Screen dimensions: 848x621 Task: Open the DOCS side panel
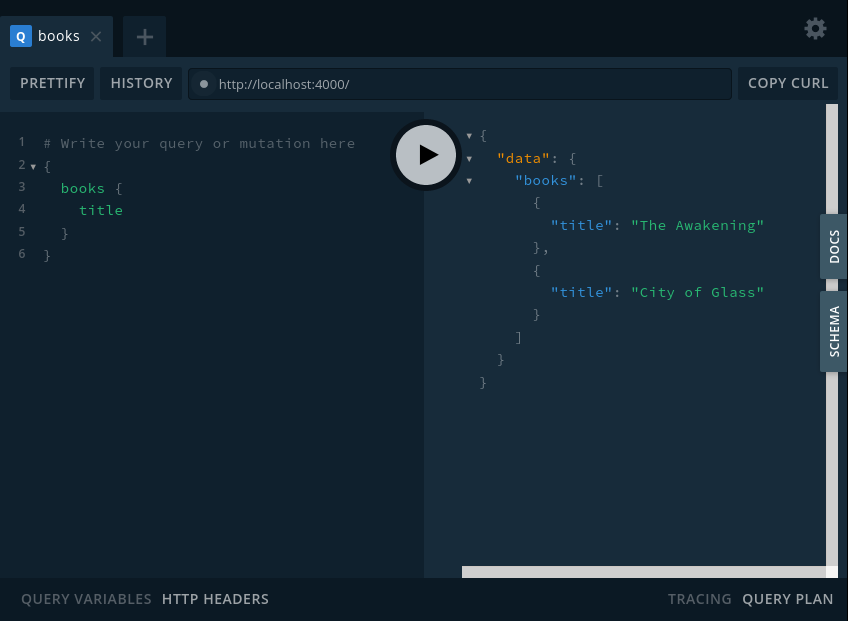pos(833,247)
